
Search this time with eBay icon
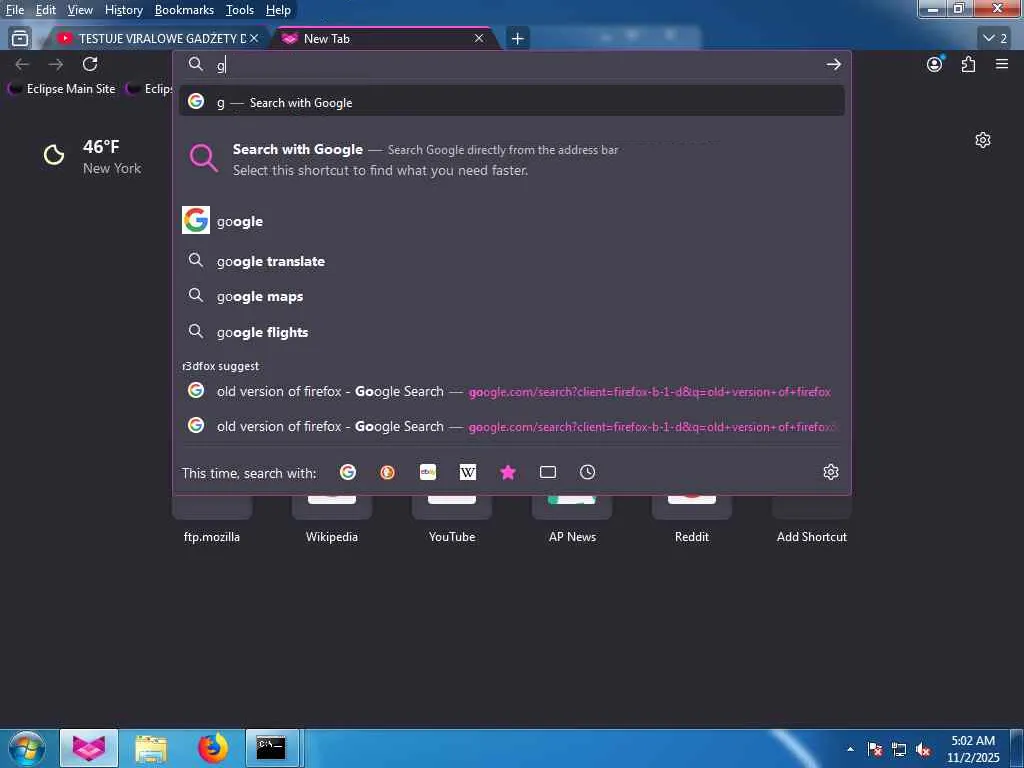coord(428,472)
